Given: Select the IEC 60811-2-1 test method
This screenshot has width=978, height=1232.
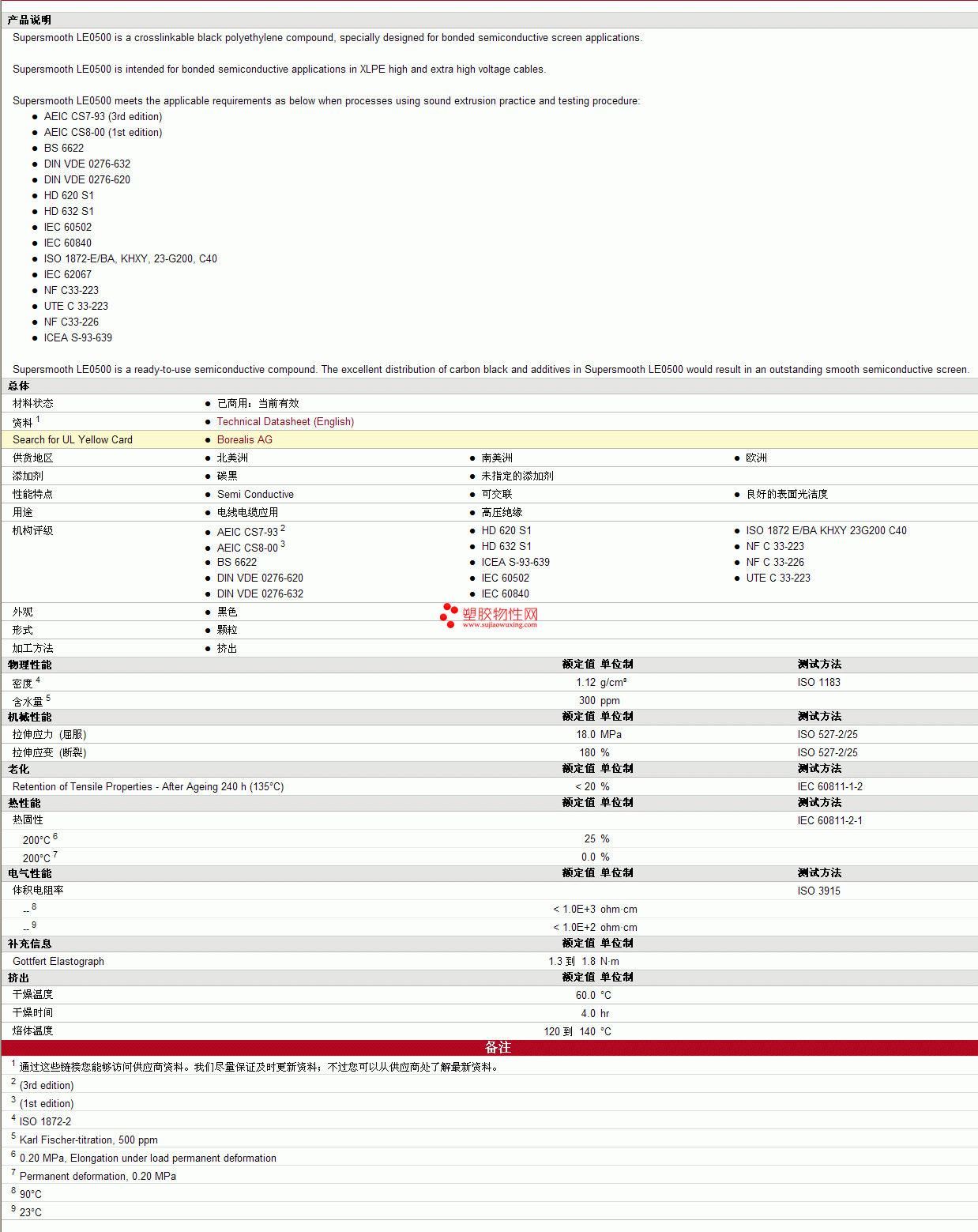Looking at the screenshot, I should (x=830, y=821).
